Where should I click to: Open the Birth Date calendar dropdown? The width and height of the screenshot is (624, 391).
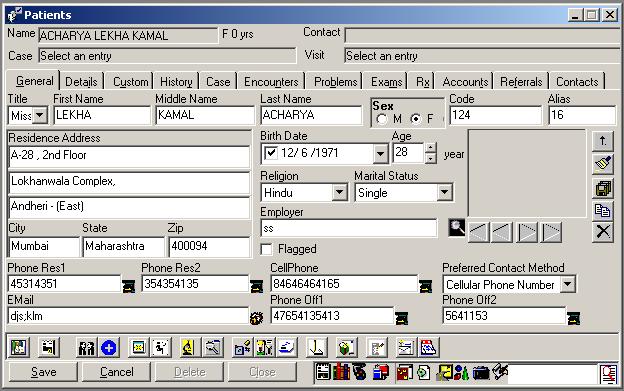point(380,154)
